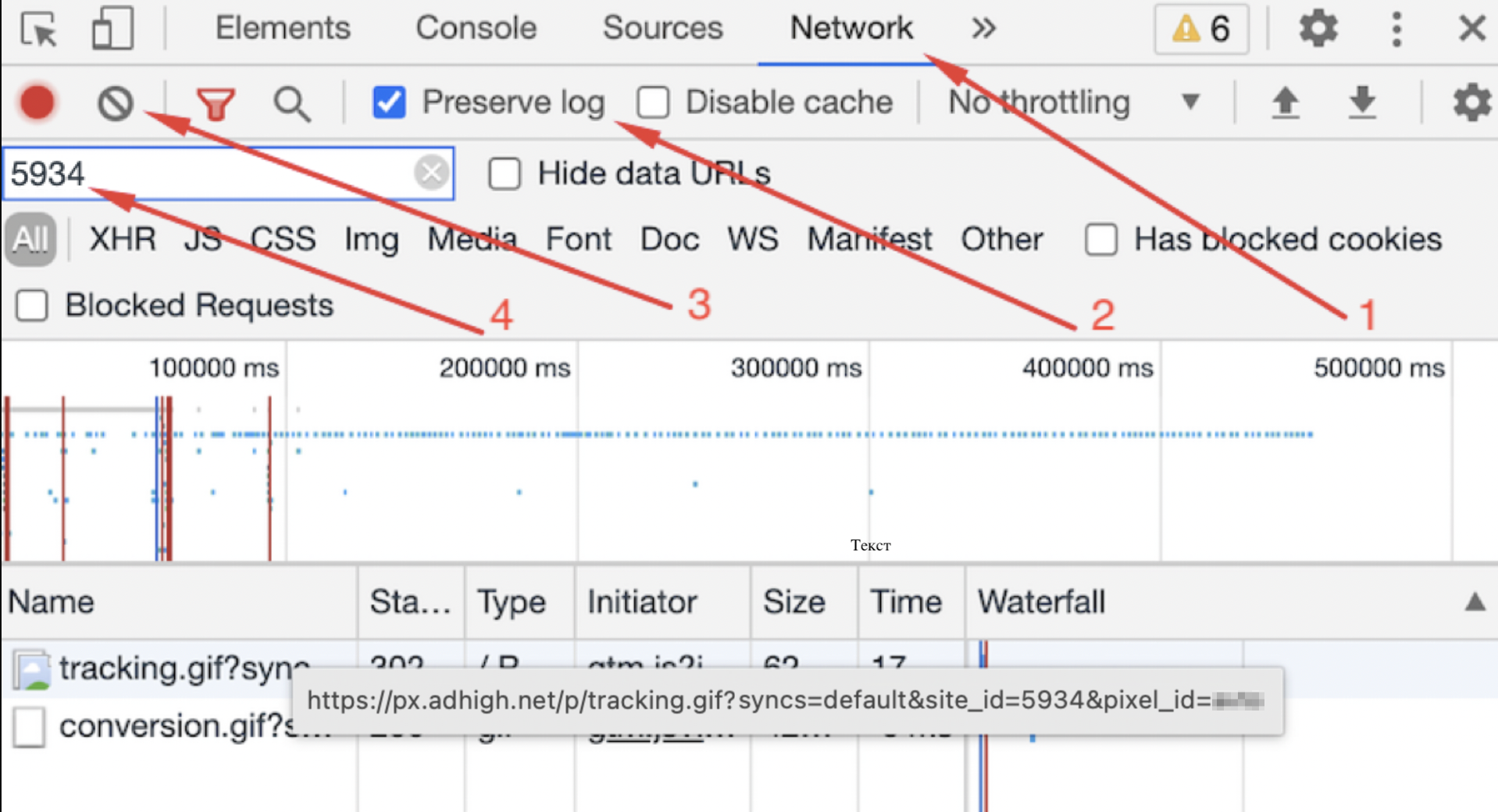Click the inspect element cursor icon

(39, 30)
